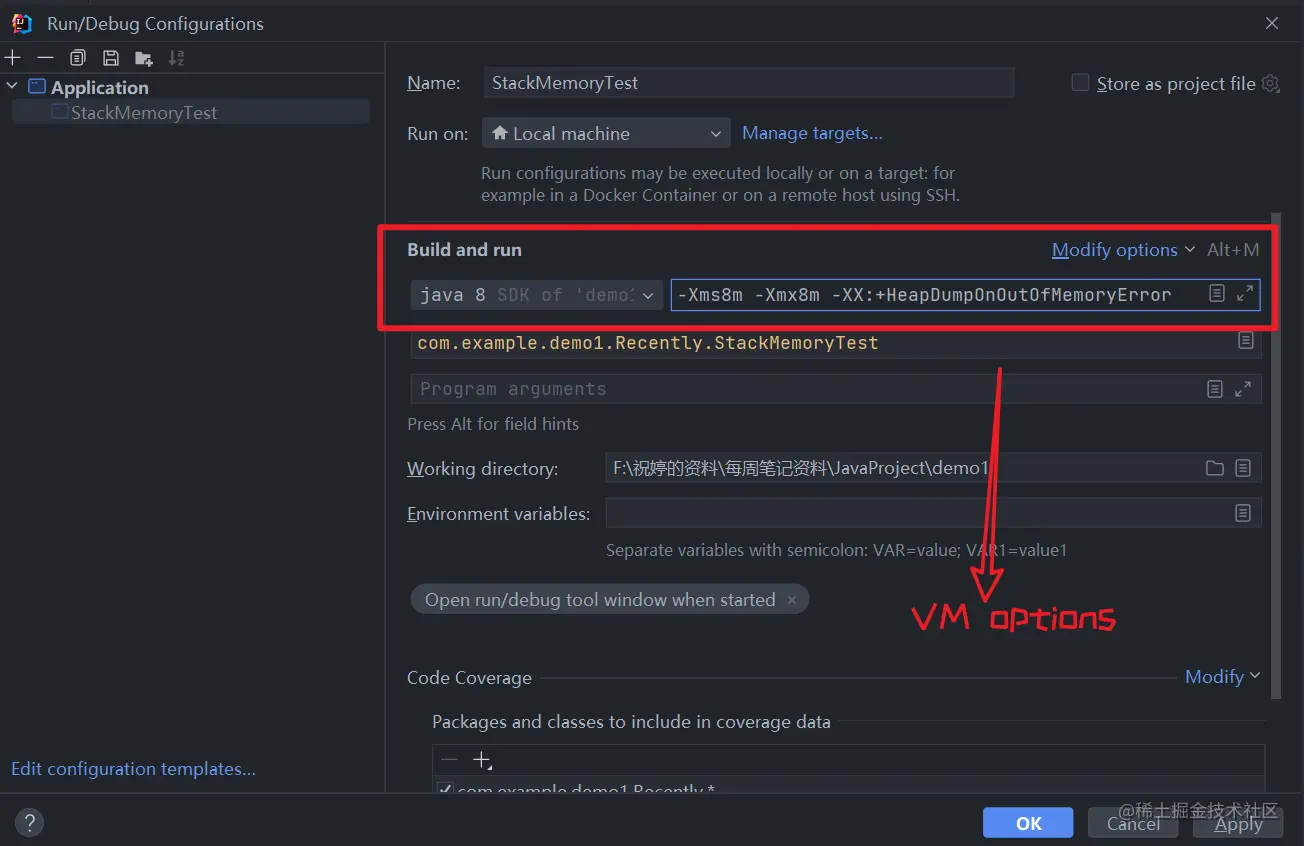The width and height of the screenshot is (1304, 846).
Task: Close the Run/Debug Configurations dialog
Action: click(x=1272, y=23)
